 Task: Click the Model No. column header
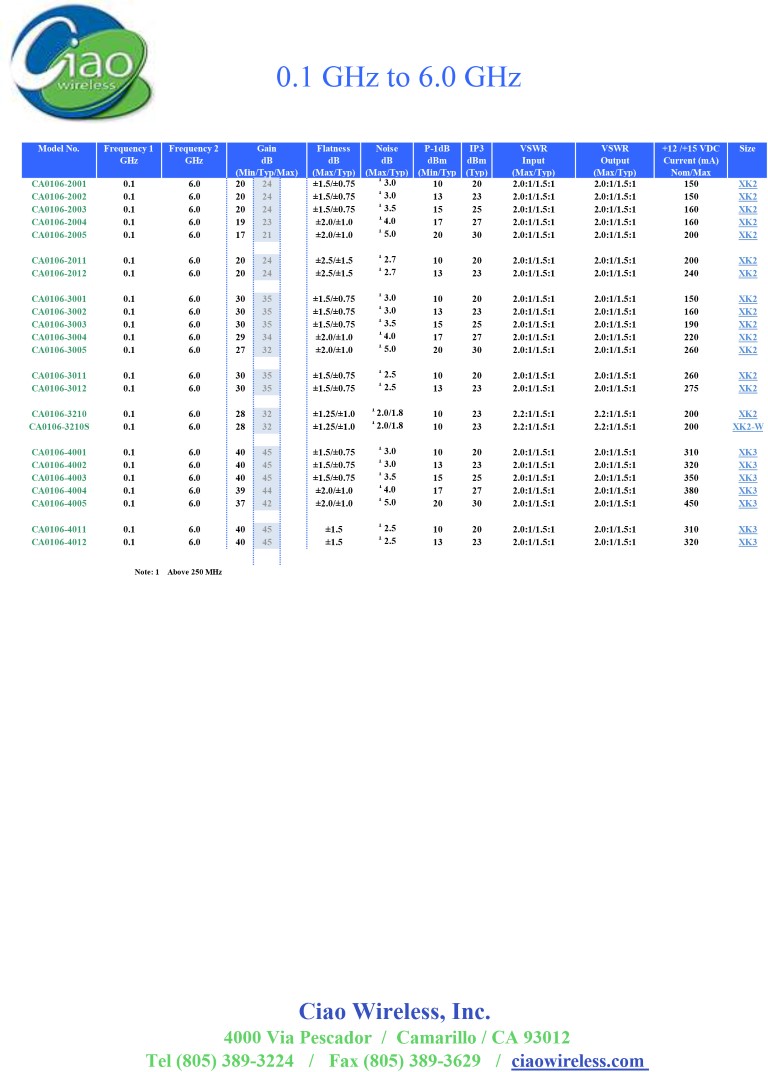[59, 149]
